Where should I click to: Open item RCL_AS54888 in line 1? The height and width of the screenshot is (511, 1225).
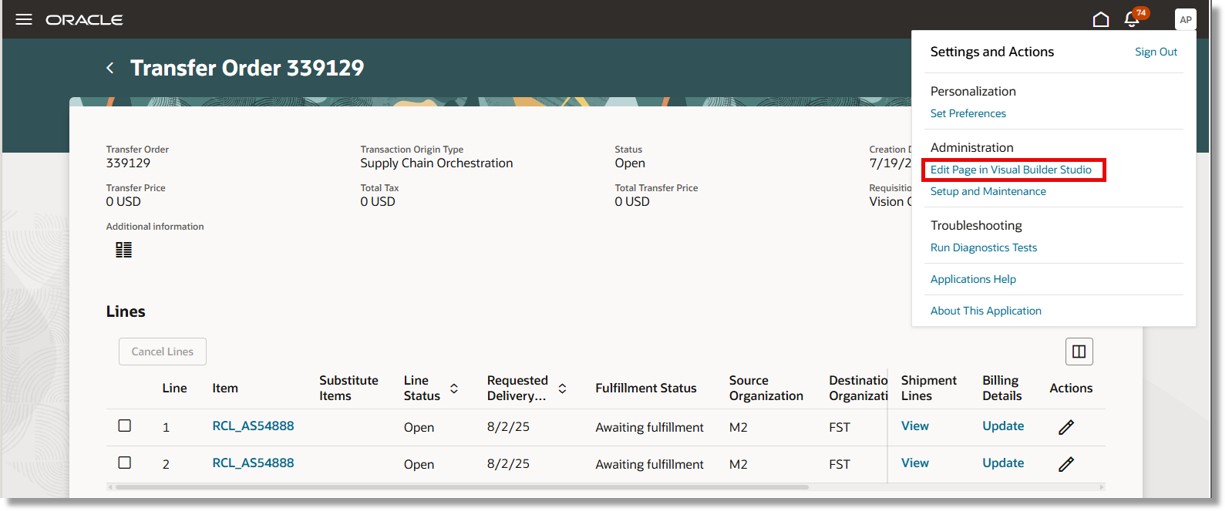253,426
